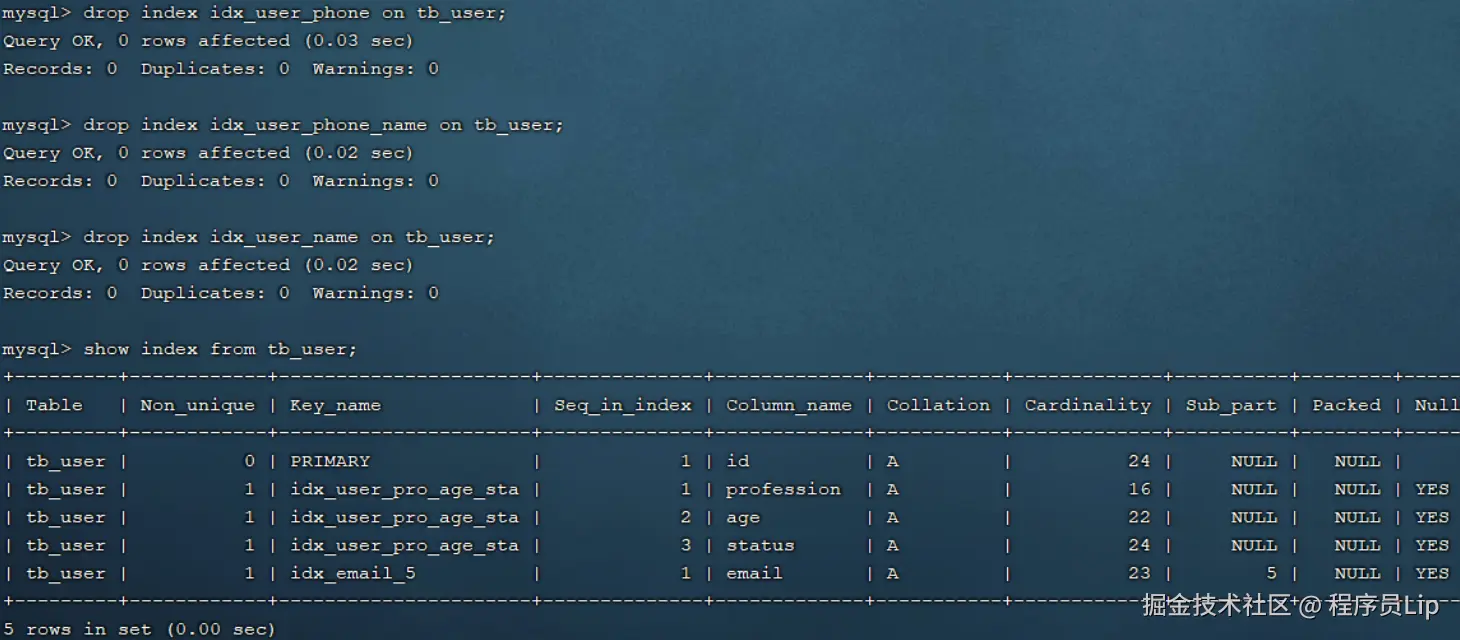Click the 'Key_name' column header

click(x=335, y=405)
